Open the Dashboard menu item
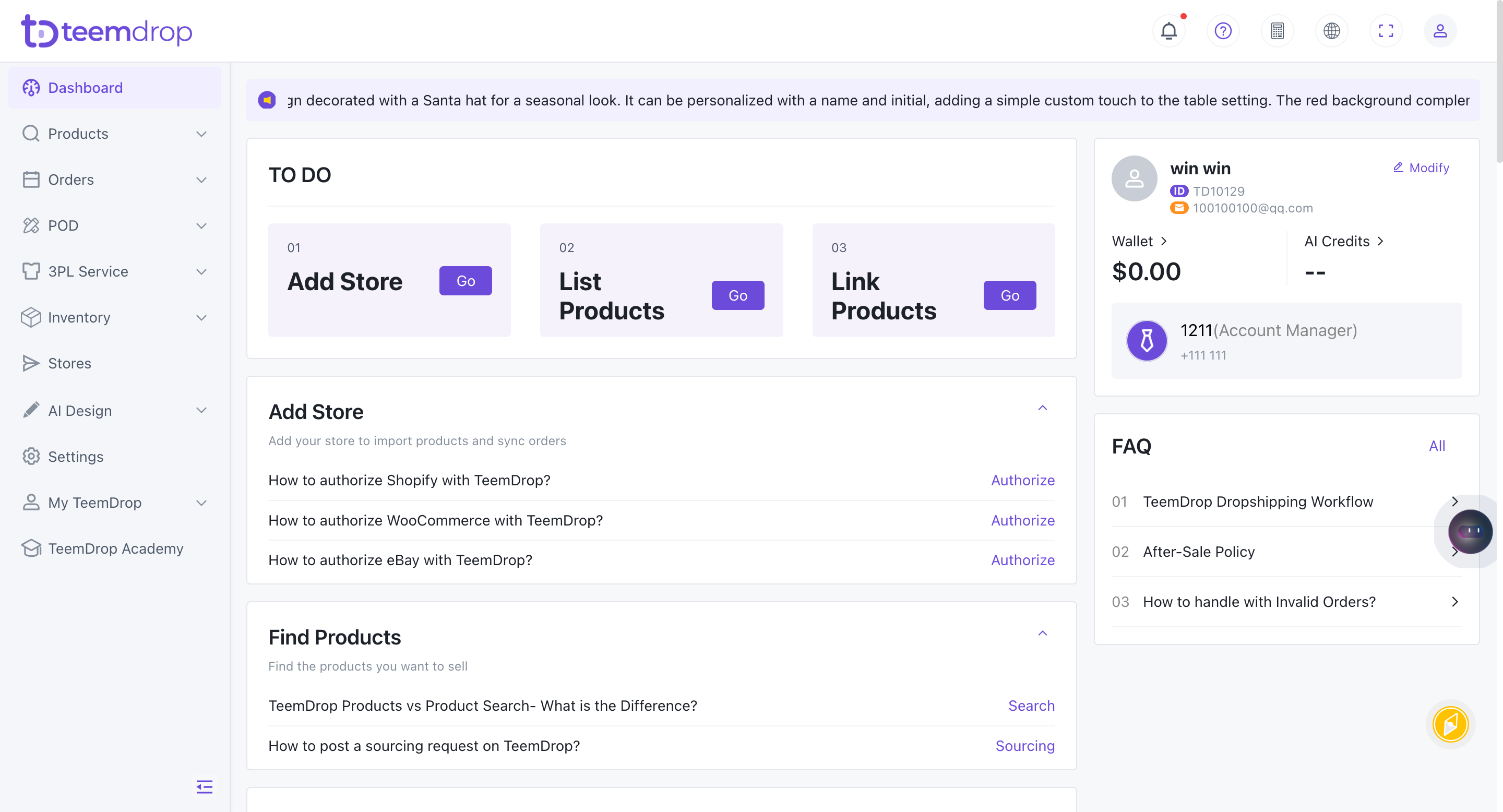Viewport: 1503px width, 812px height. (x=115, y=88)
